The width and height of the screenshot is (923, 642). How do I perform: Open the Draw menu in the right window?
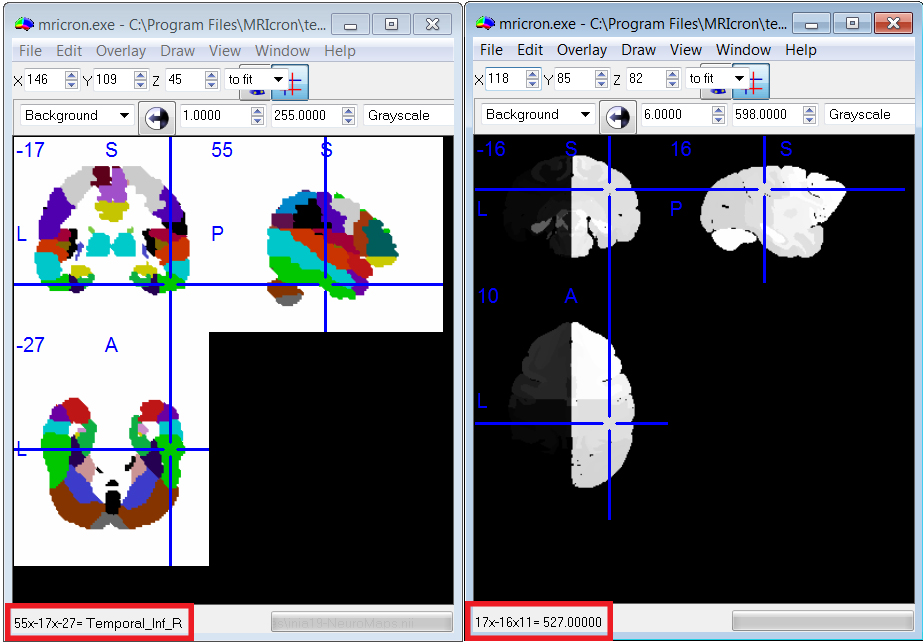(x=638, y=50)
